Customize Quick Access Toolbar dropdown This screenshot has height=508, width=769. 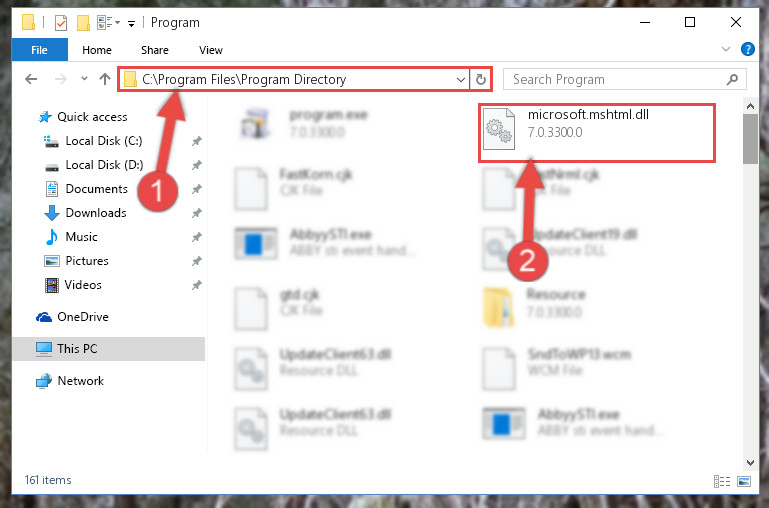coord(131,23)
